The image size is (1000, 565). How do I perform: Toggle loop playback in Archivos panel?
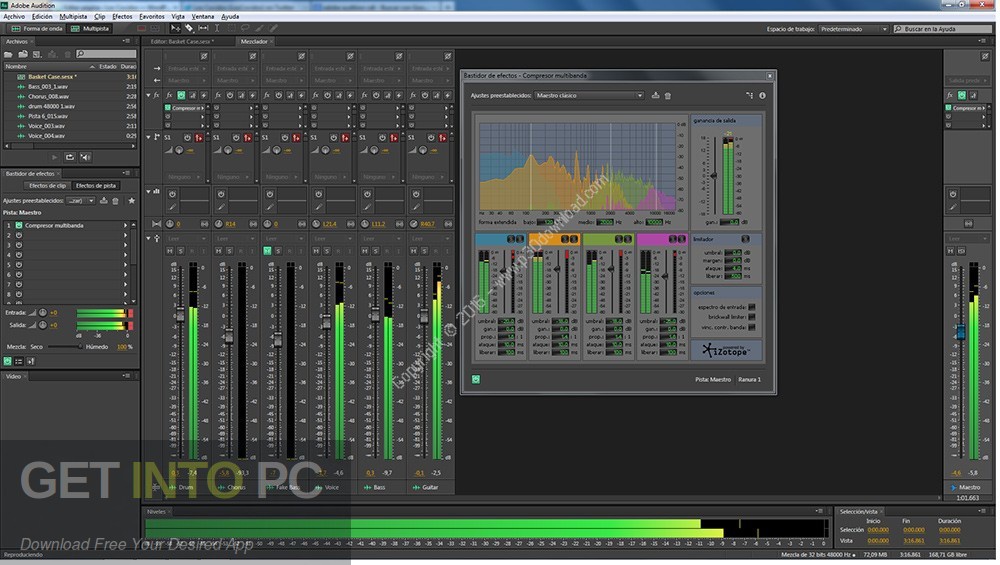tap(70, 157)
